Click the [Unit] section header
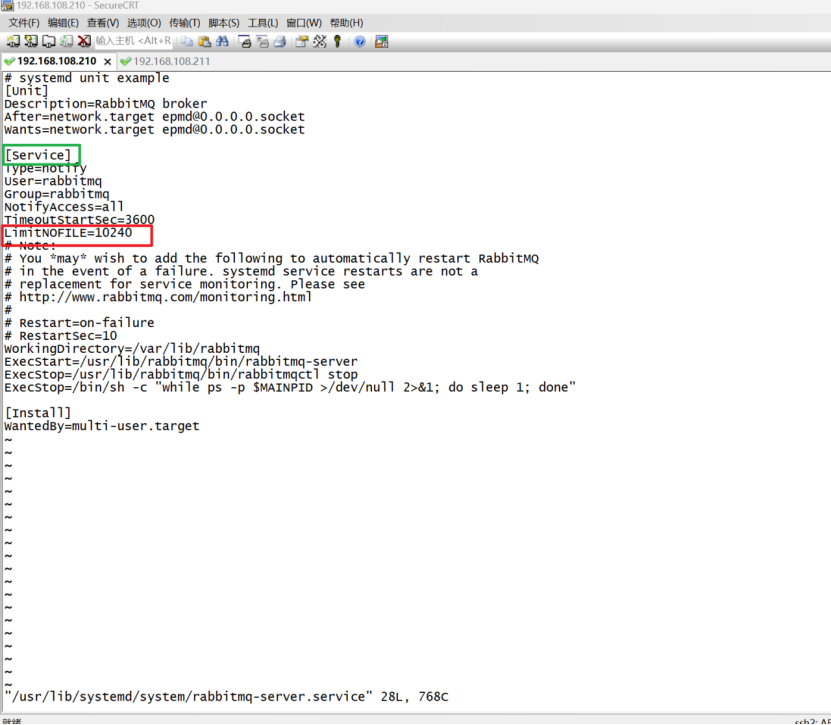 click(x=26, y=91)
